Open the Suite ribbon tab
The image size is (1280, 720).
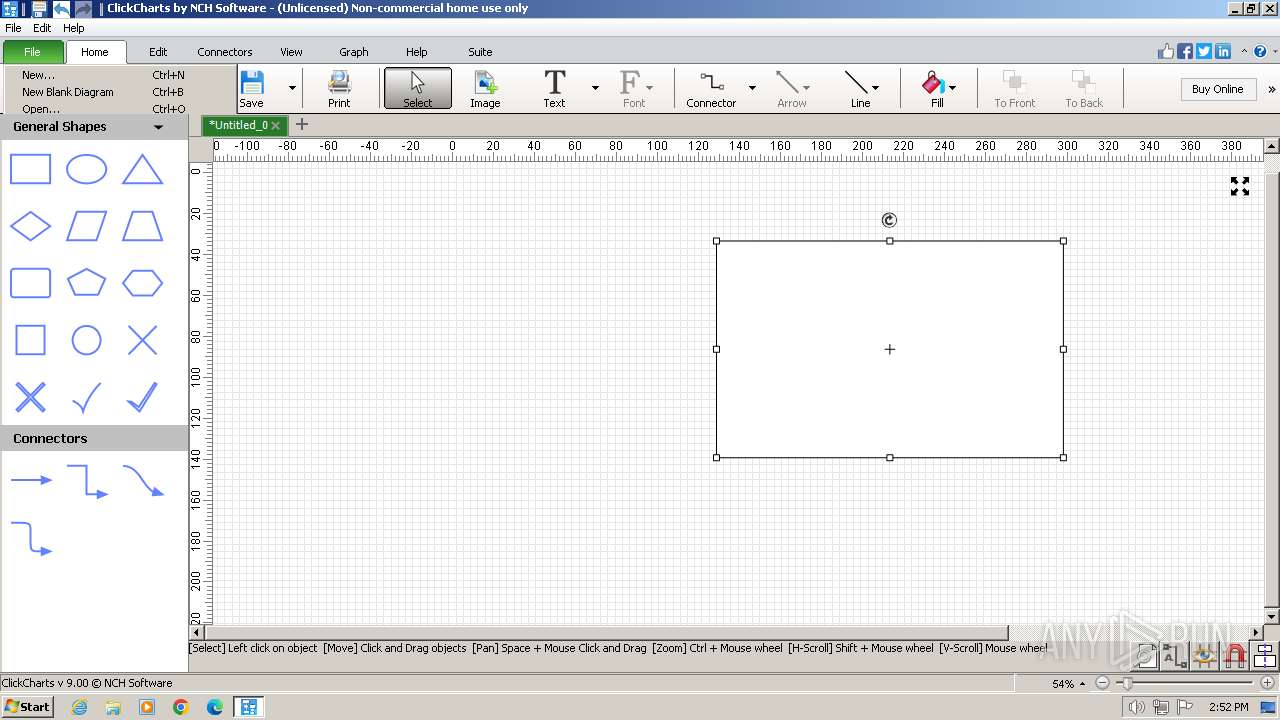click(x=480, y=52)
